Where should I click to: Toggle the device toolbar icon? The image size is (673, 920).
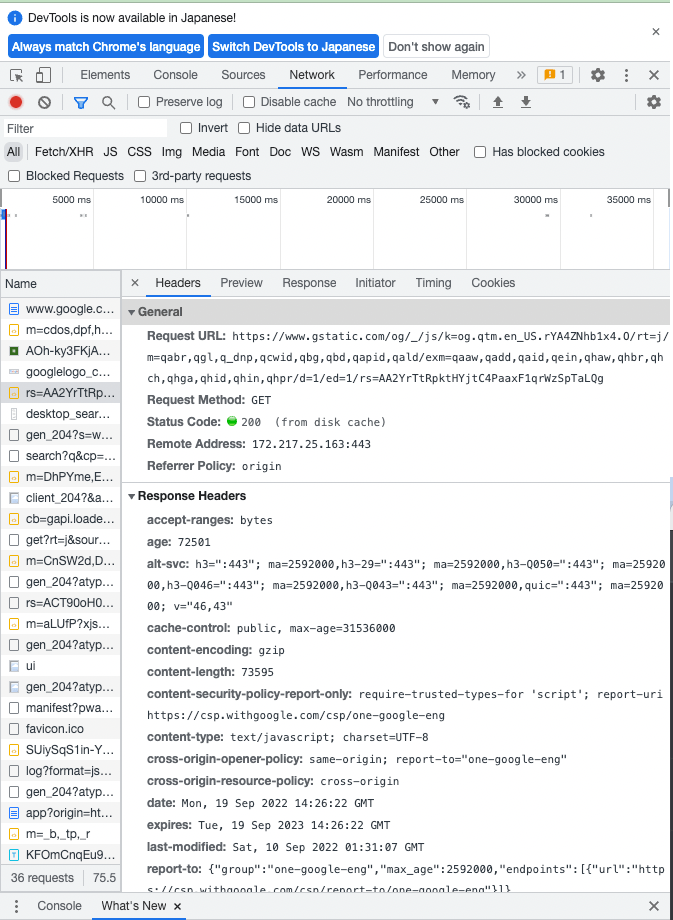(x=43, y=75)
